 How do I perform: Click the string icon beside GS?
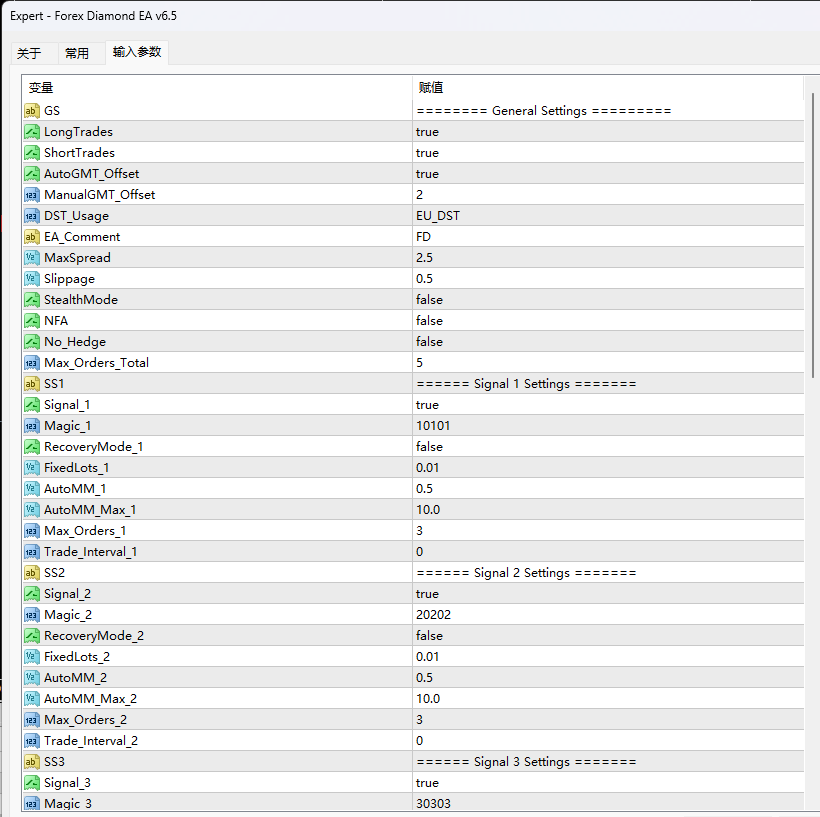tap(31, 111)
